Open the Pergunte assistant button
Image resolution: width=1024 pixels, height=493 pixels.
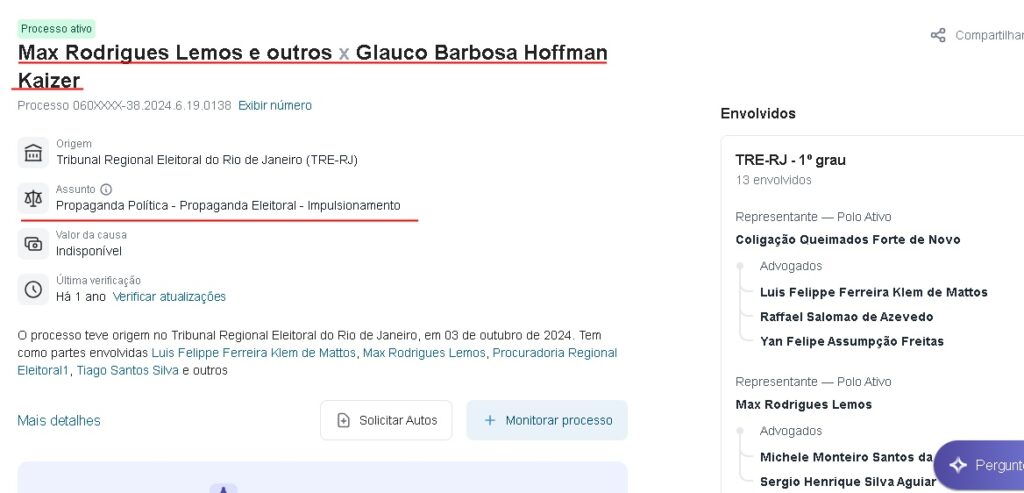coord(983,465)
